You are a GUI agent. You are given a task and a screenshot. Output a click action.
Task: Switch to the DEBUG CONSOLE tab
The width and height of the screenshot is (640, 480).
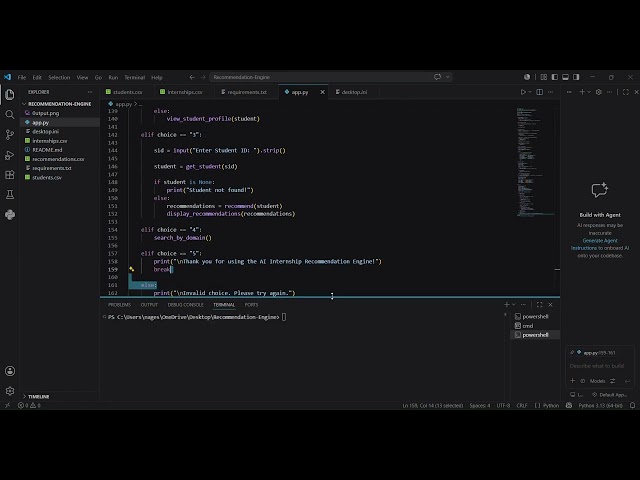coord(185,305)
